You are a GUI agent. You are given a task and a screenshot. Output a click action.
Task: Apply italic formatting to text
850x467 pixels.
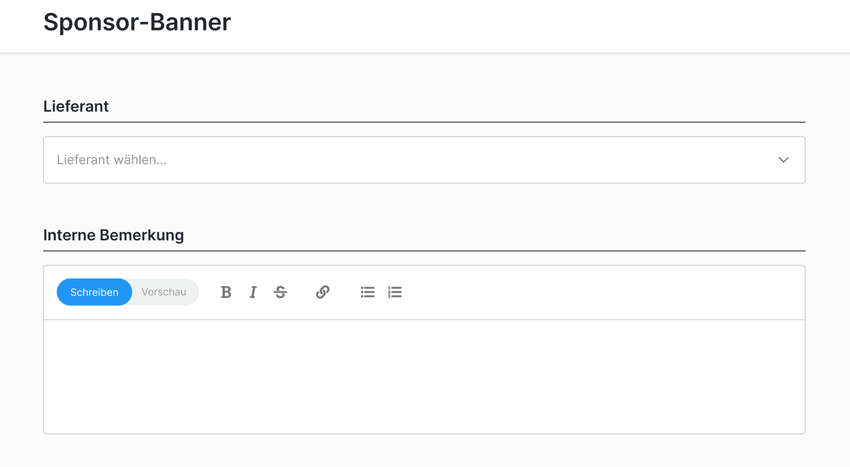tap(253, 292)
